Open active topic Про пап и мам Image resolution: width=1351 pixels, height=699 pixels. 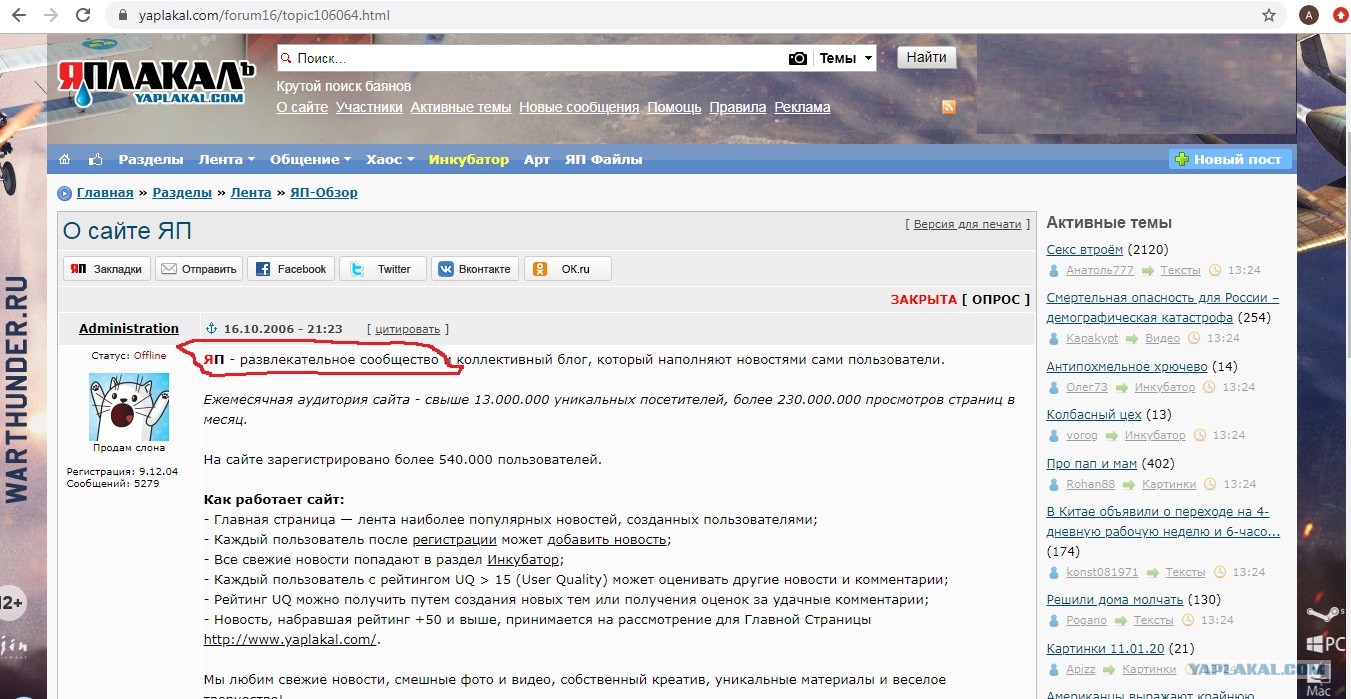point(1092,463)
